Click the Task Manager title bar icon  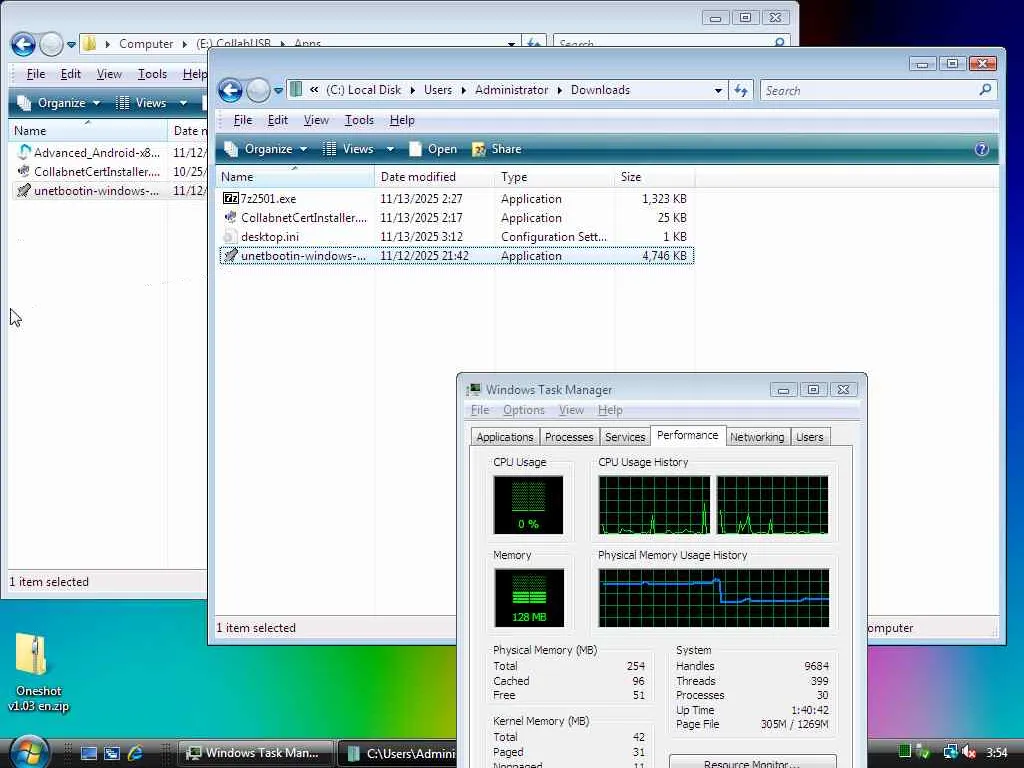pyautogui.click(x=474, y=389)
